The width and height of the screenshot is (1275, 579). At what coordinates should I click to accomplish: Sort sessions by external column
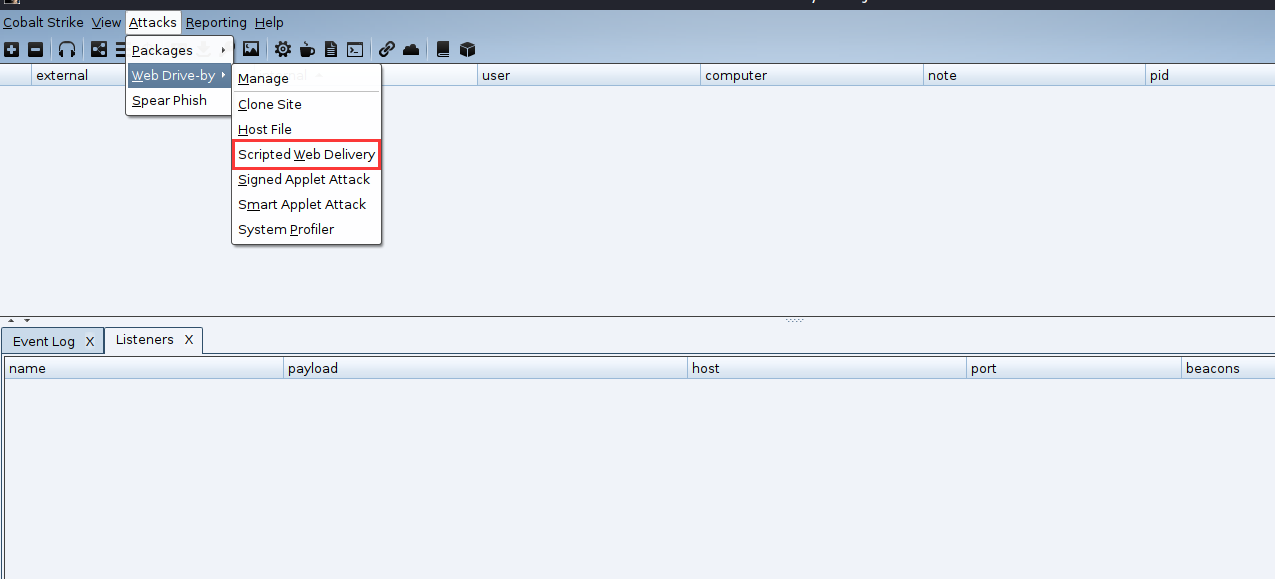click(80, 75)
